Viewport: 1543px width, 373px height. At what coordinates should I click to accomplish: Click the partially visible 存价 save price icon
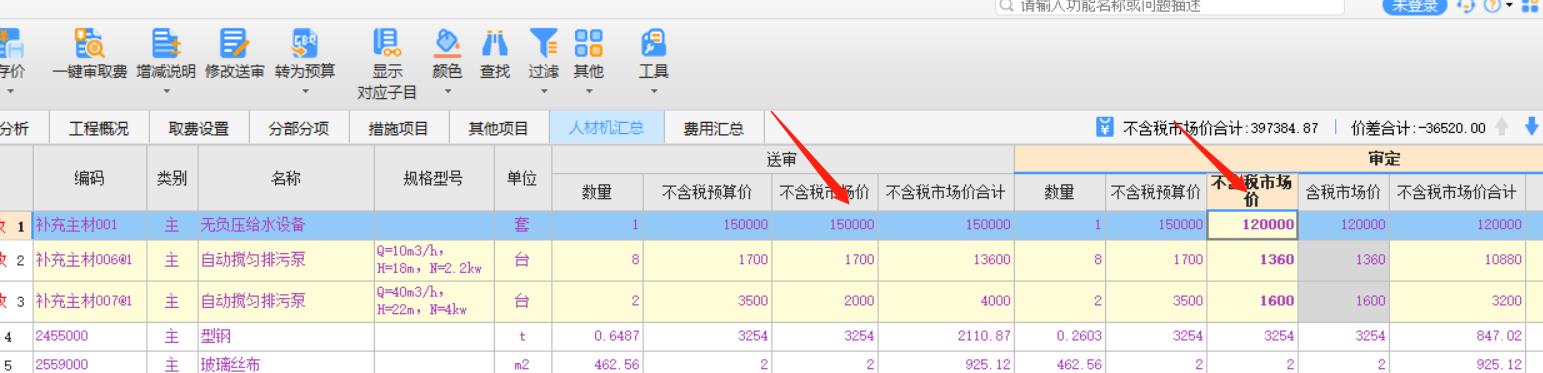coord(12,42)
